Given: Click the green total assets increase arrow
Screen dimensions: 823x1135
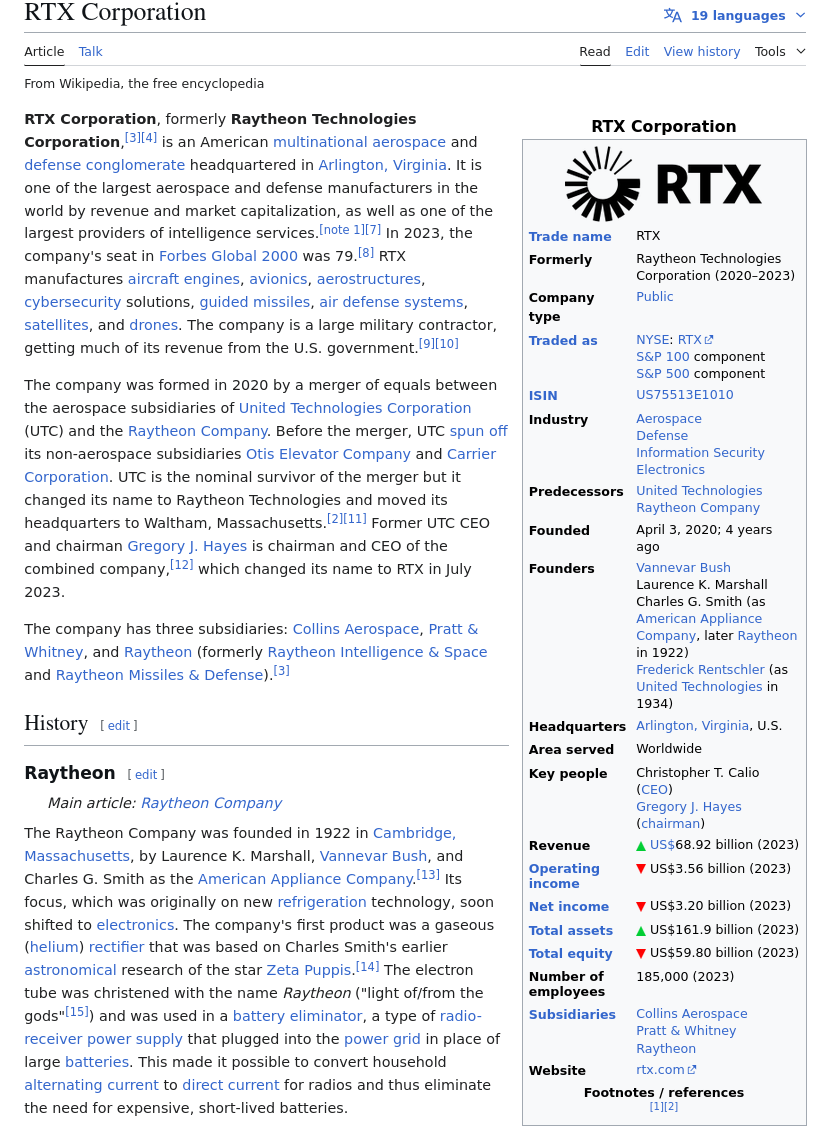Looking at the screenshot, I should (x=641, y=930).
